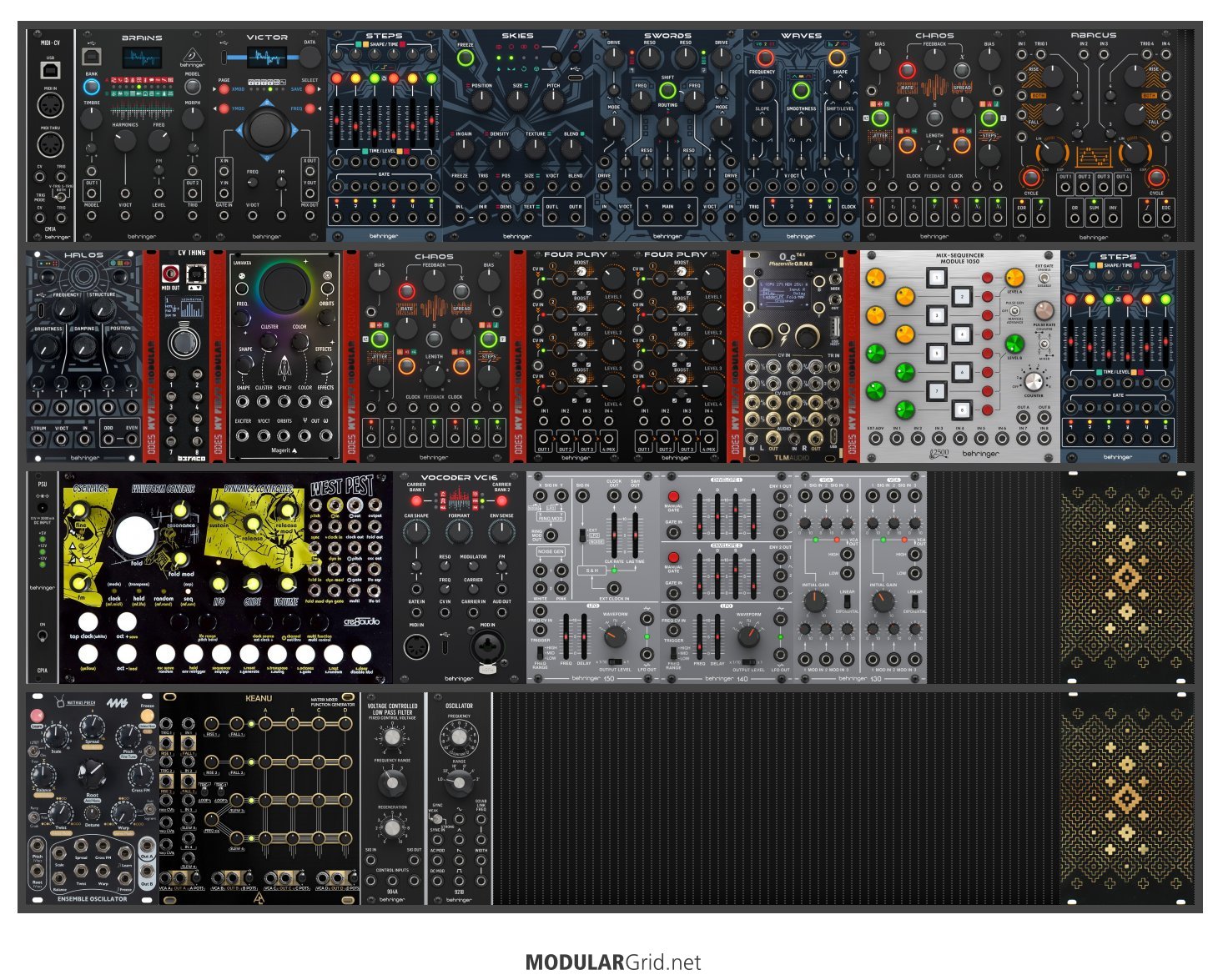Click the EXCITER jack on the Lanhaka module
1228x980 pixels.
point(243,435)
